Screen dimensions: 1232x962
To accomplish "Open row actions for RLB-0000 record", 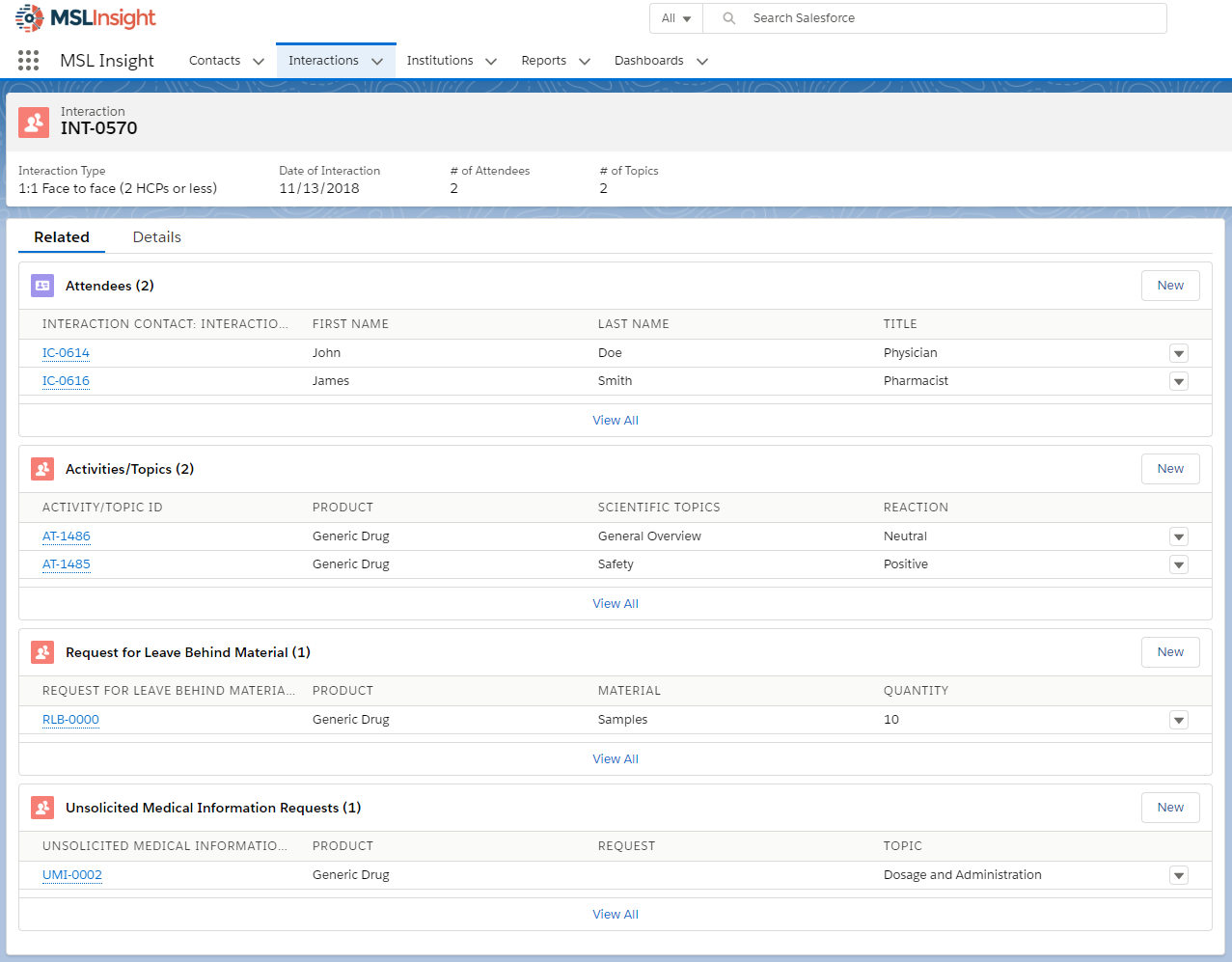I will coord(1178,720).
